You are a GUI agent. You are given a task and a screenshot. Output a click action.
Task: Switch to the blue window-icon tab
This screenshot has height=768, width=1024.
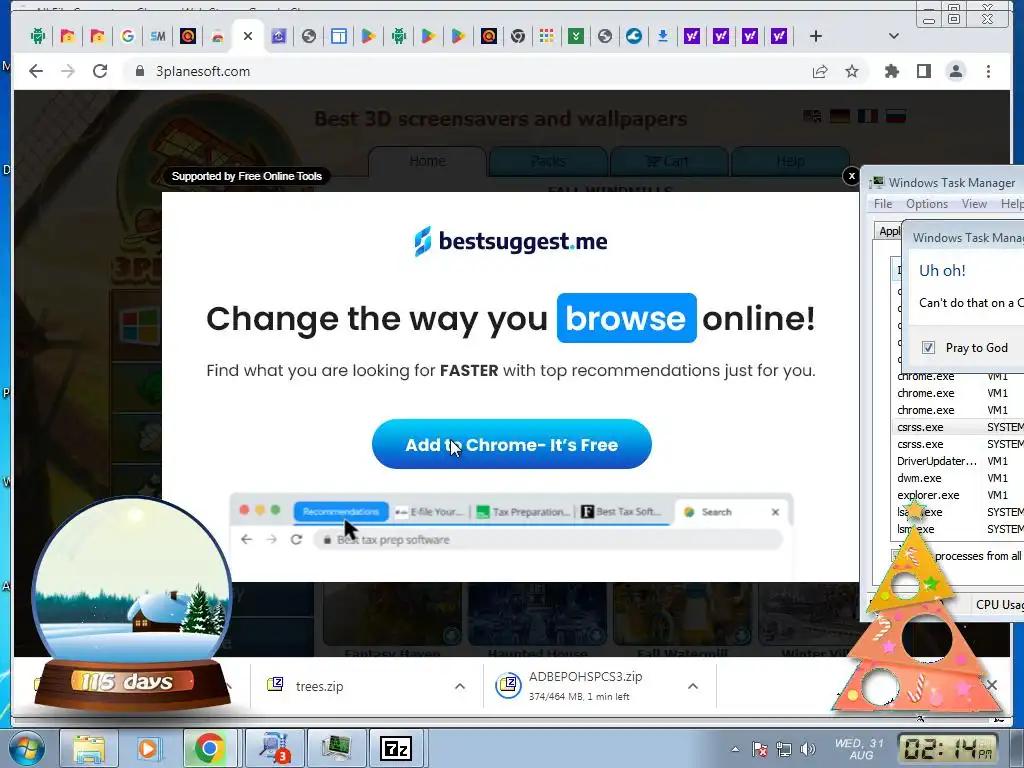pyautogui.click(x=339, y=36)
